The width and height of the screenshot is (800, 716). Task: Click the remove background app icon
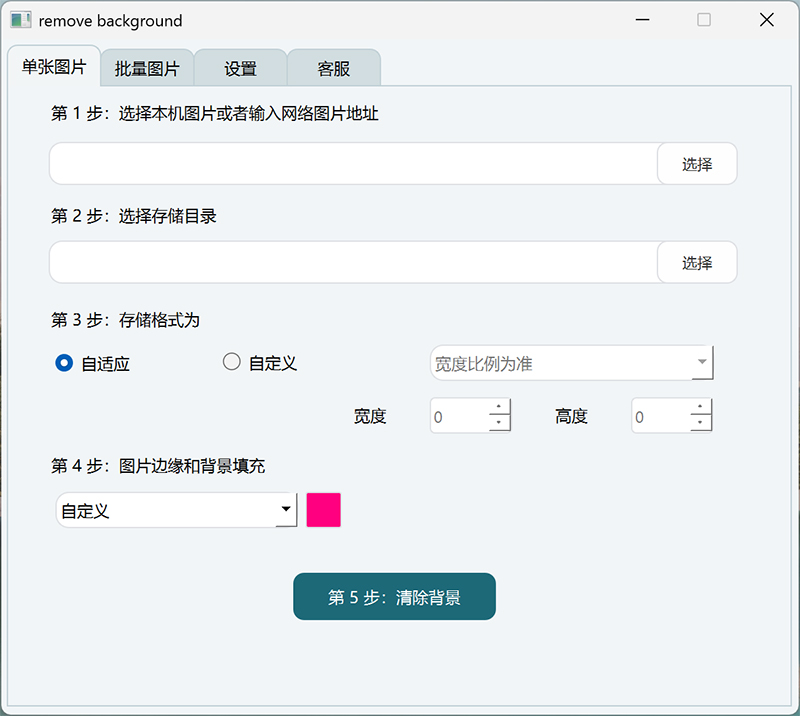pos(21,20)
